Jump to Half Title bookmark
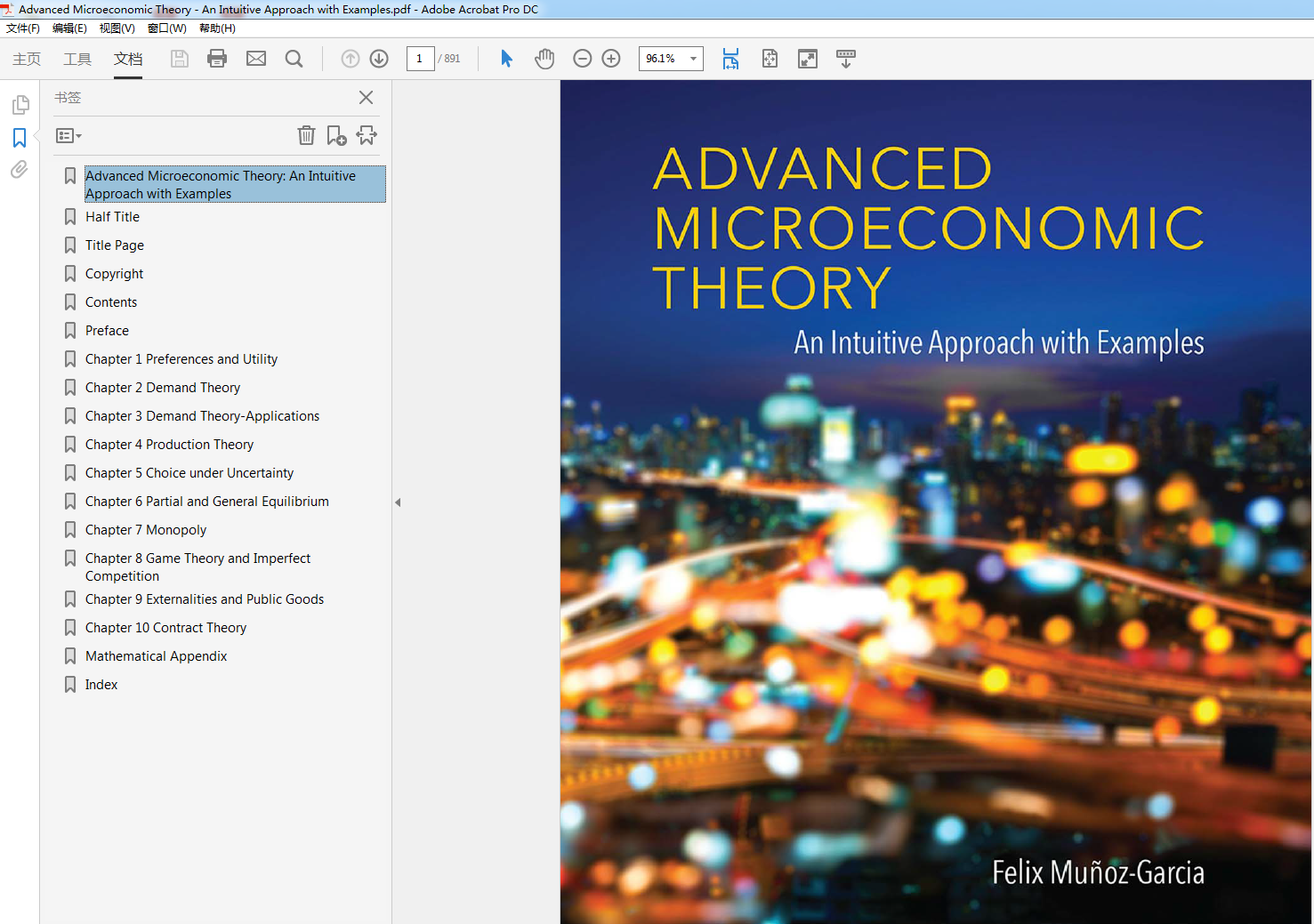This screenshot has height=924, width=1314. (112, 217)
